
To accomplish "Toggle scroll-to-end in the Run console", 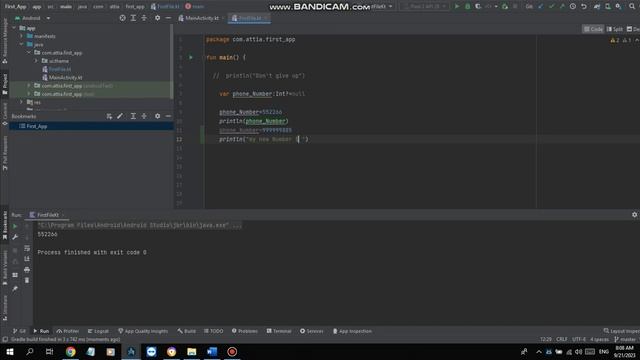I will pyautogui.click(x=27, y=259).
